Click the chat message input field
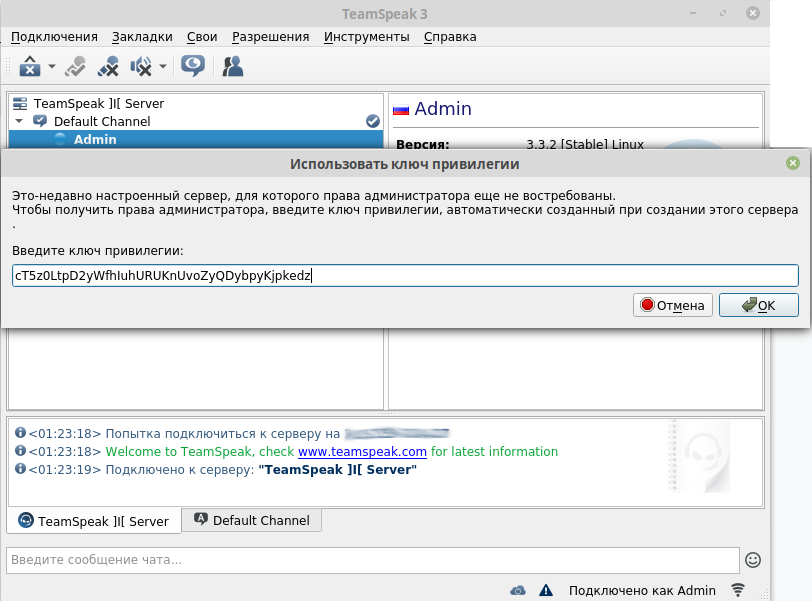The height and width of the screenshot is (601, 812). point(372,560)
